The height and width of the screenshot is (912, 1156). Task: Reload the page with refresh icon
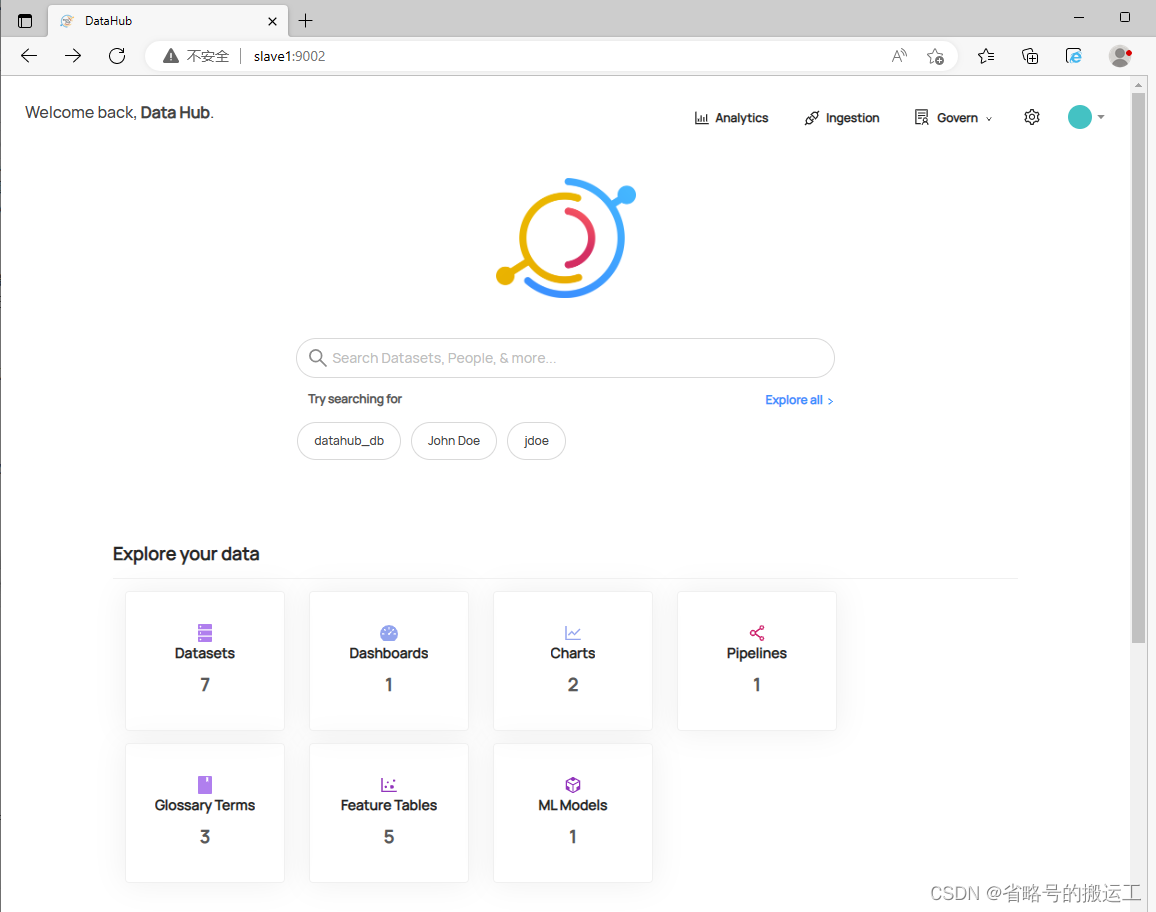(116, 56)
